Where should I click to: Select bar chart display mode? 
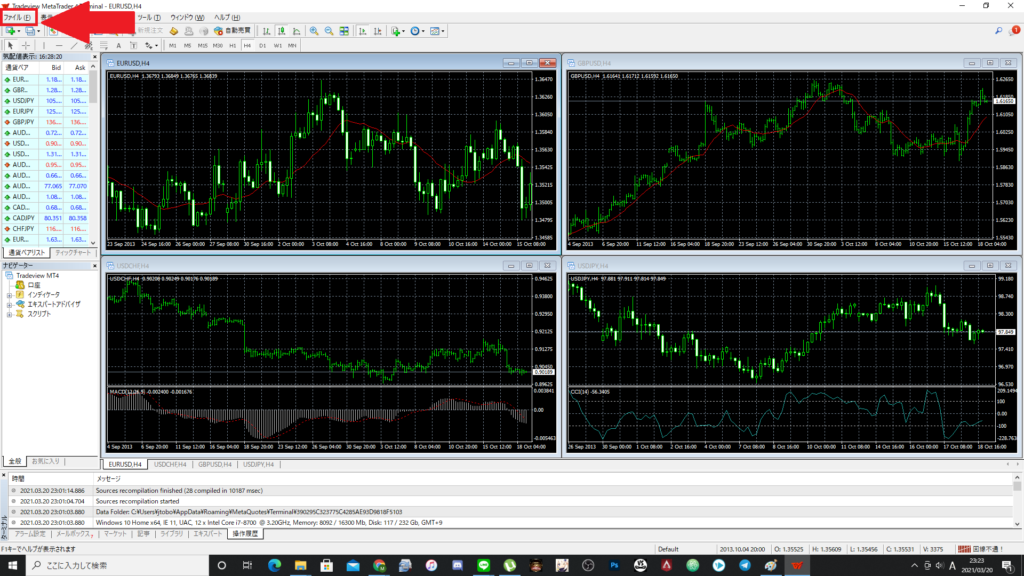click(x=266, y=31)
